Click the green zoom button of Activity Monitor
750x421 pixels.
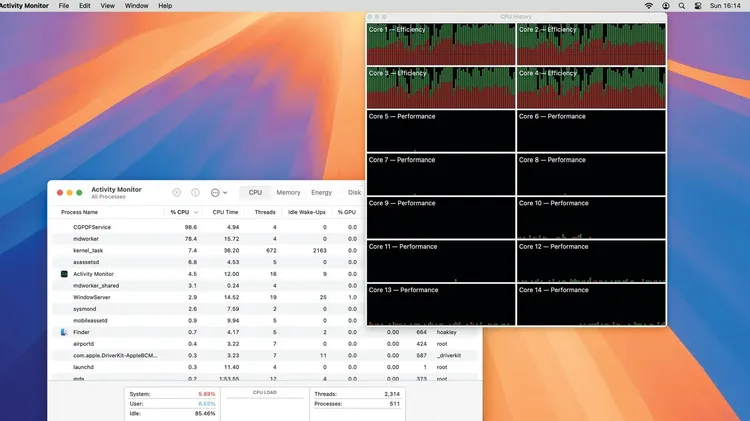click(x=79, y=192)
